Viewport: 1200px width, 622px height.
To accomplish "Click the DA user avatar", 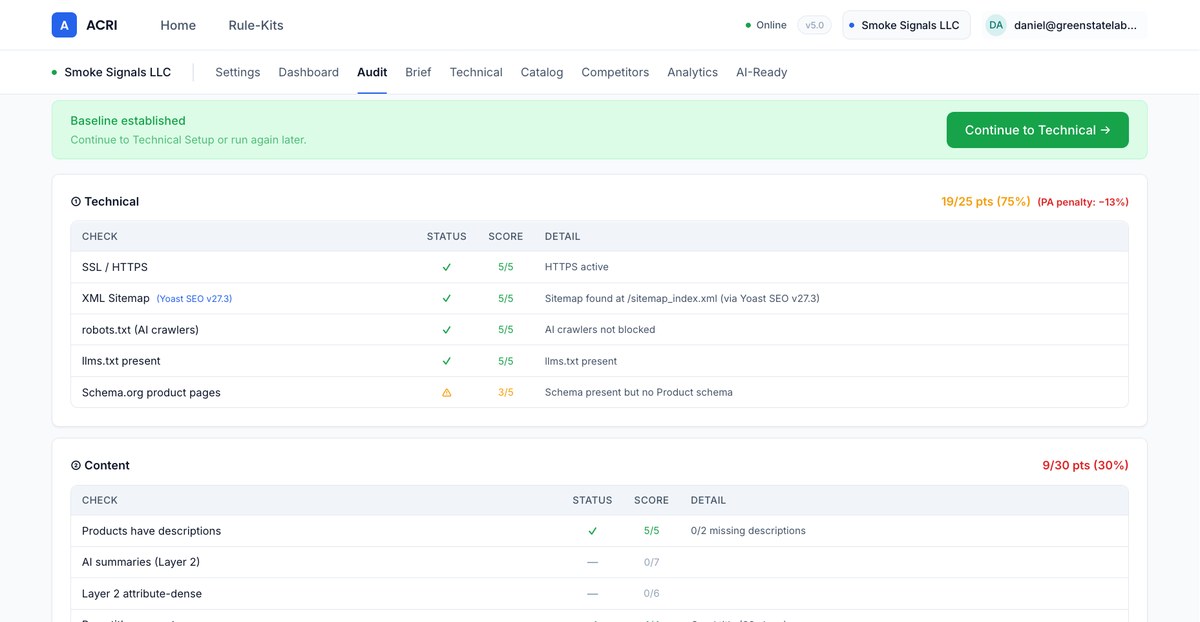I will (996, 25).
